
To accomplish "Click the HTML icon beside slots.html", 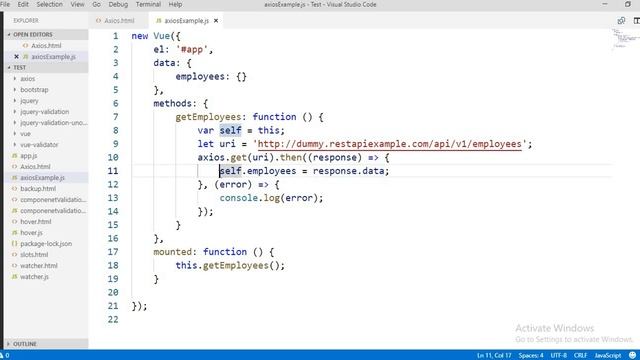I will click(15, 255).
